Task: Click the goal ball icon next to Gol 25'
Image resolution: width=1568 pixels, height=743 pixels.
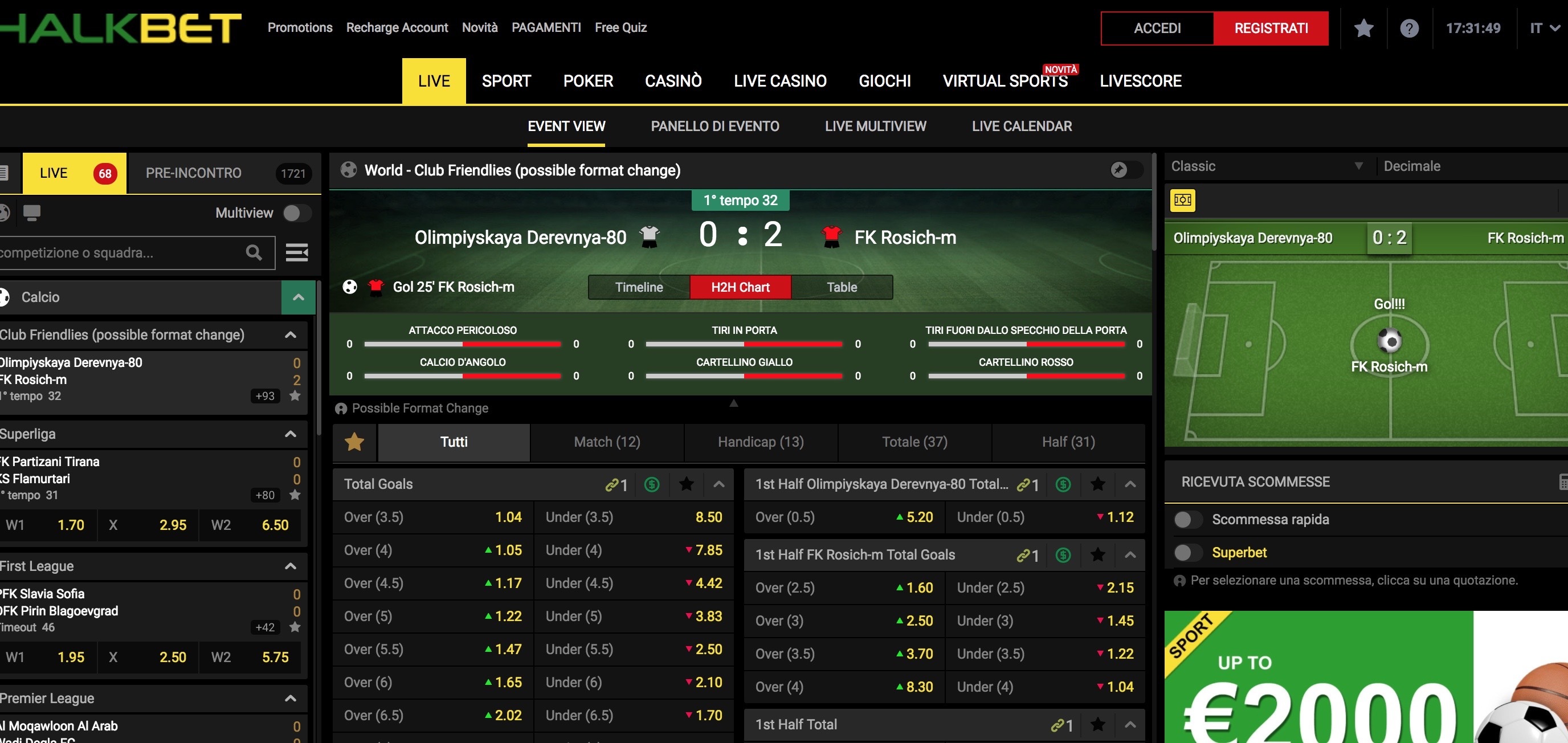Action: coord(350,287)
